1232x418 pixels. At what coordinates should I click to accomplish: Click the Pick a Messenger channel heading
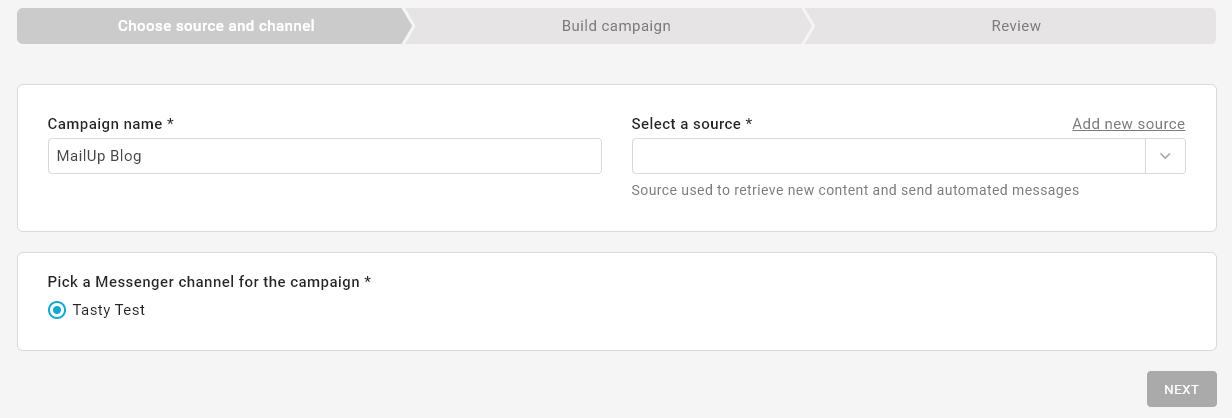coord(203,282)
